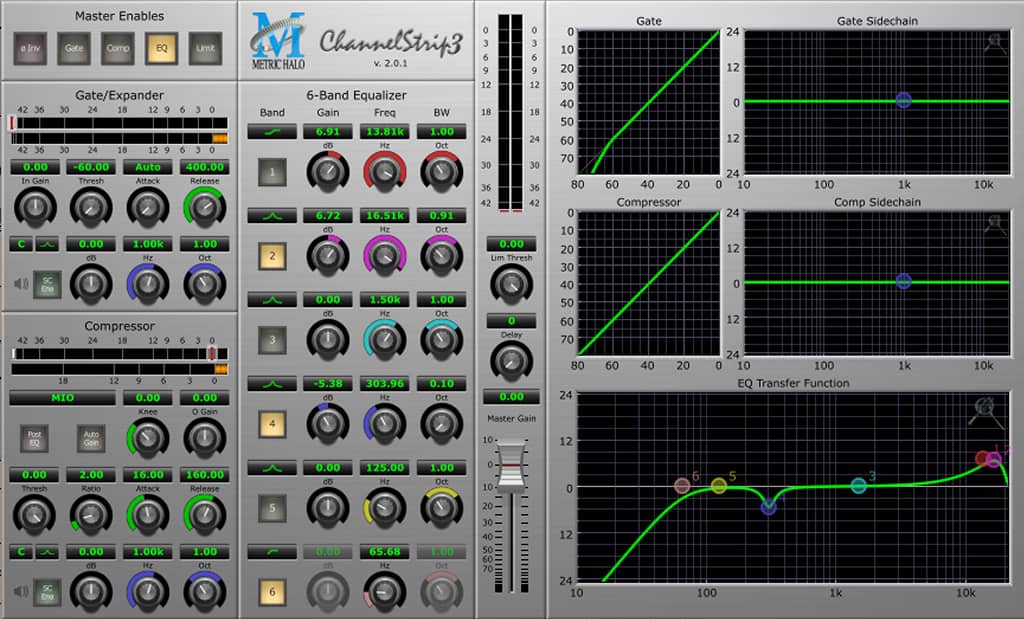Click Gate Sidechain graph analyzer icon
1024x619 pixels.
pos(995,44)
